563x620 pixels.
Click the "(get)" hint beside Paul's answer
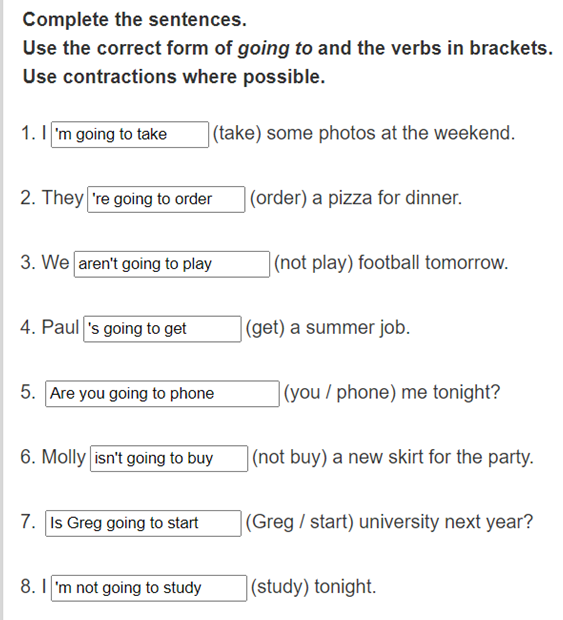coord(265,328)
